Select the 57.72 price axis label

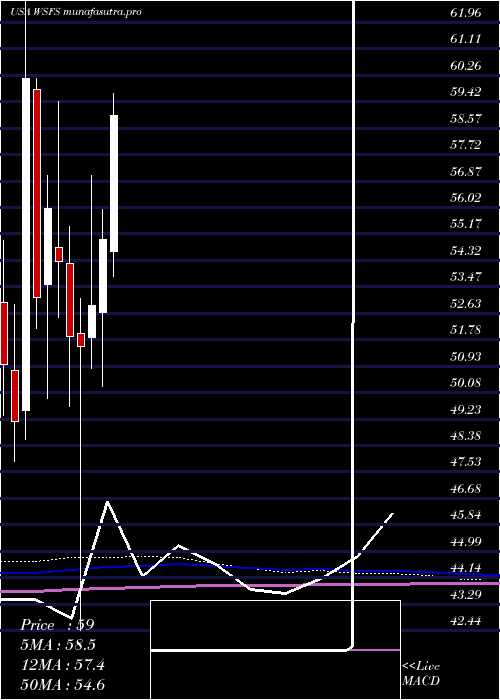click(466, 145)
